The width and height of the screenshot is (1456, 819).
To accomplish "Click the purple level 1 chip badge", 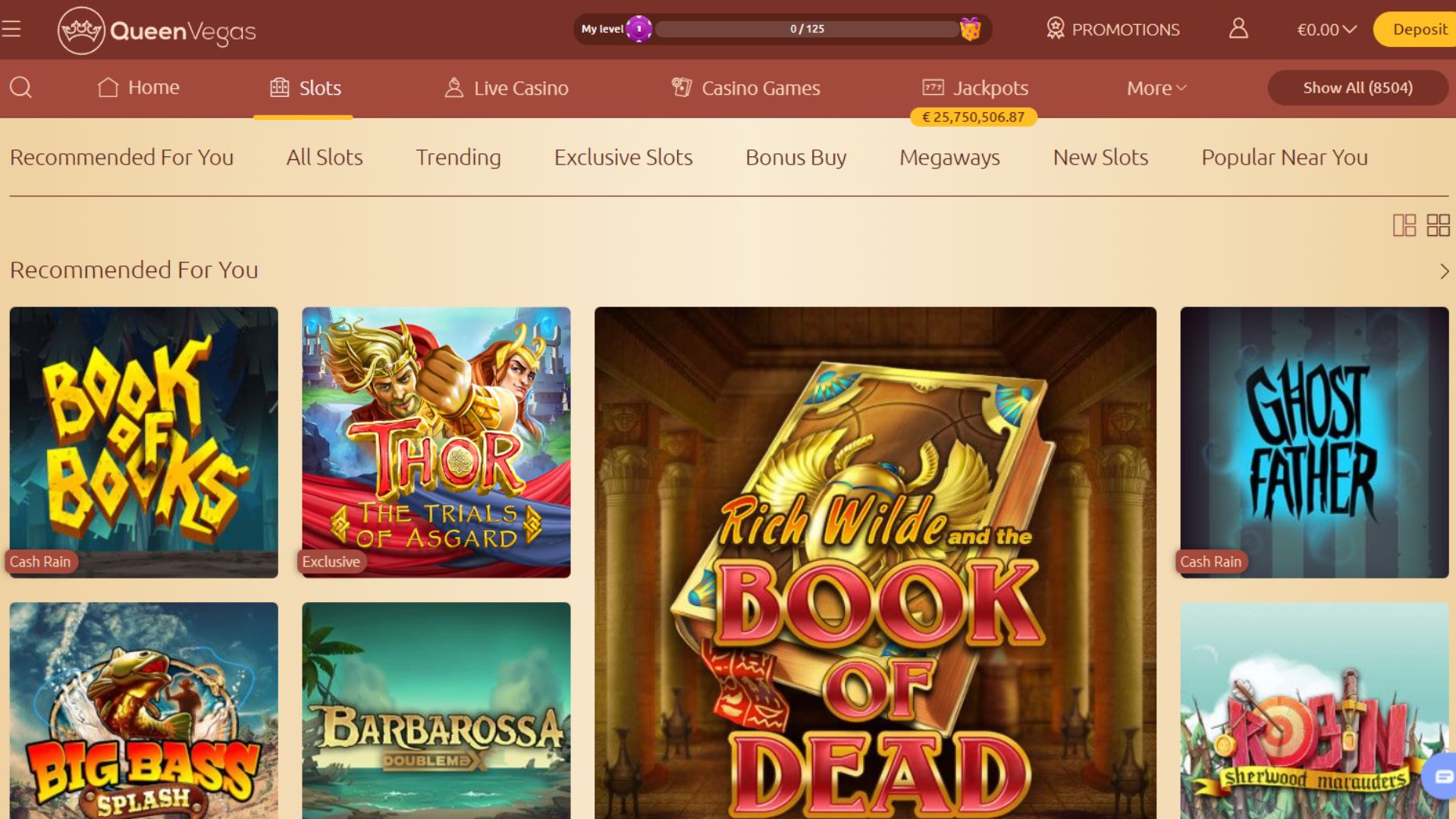I will 639,29.
